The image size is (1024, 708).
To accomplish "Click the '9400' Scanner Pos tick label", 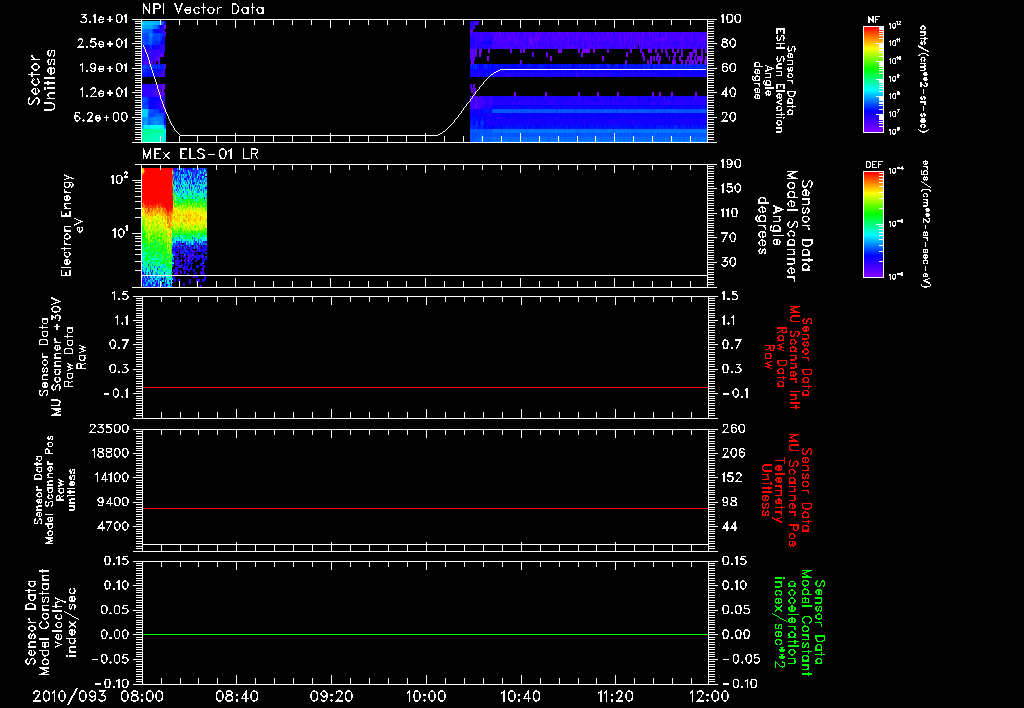I will (112, 502).
